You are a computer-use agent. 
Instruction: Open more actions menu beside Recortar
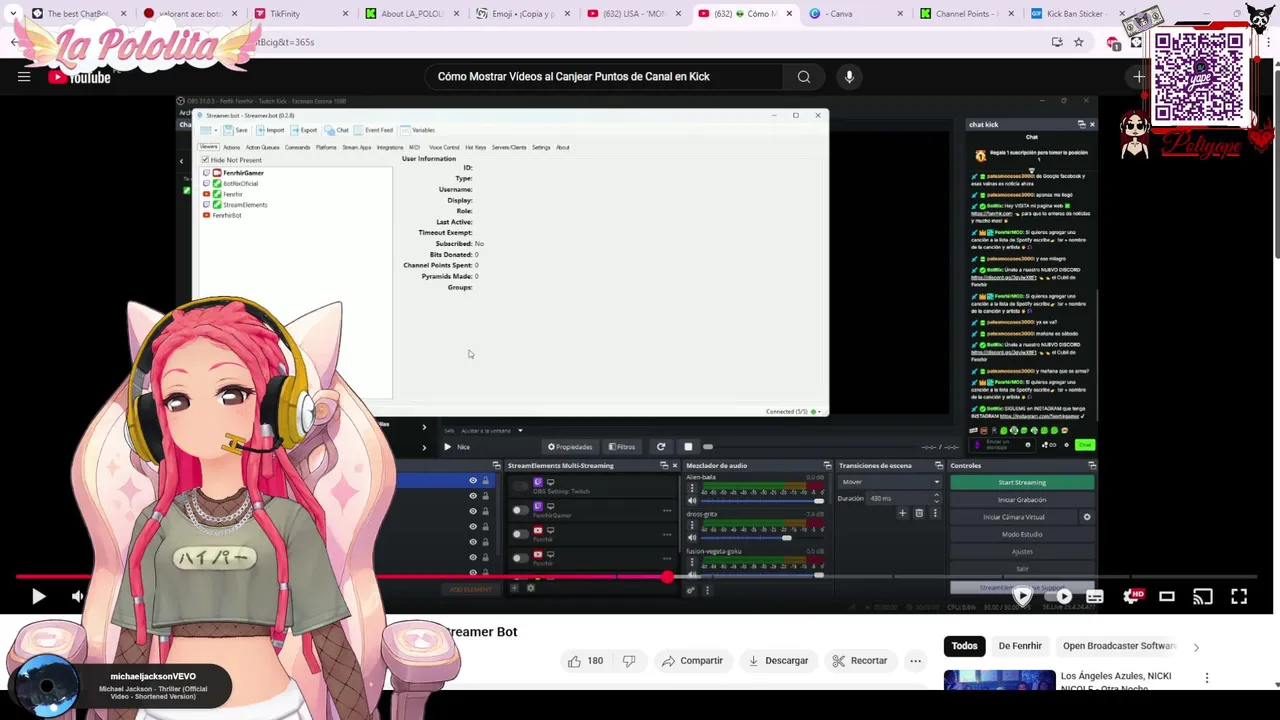click(915, 661)
